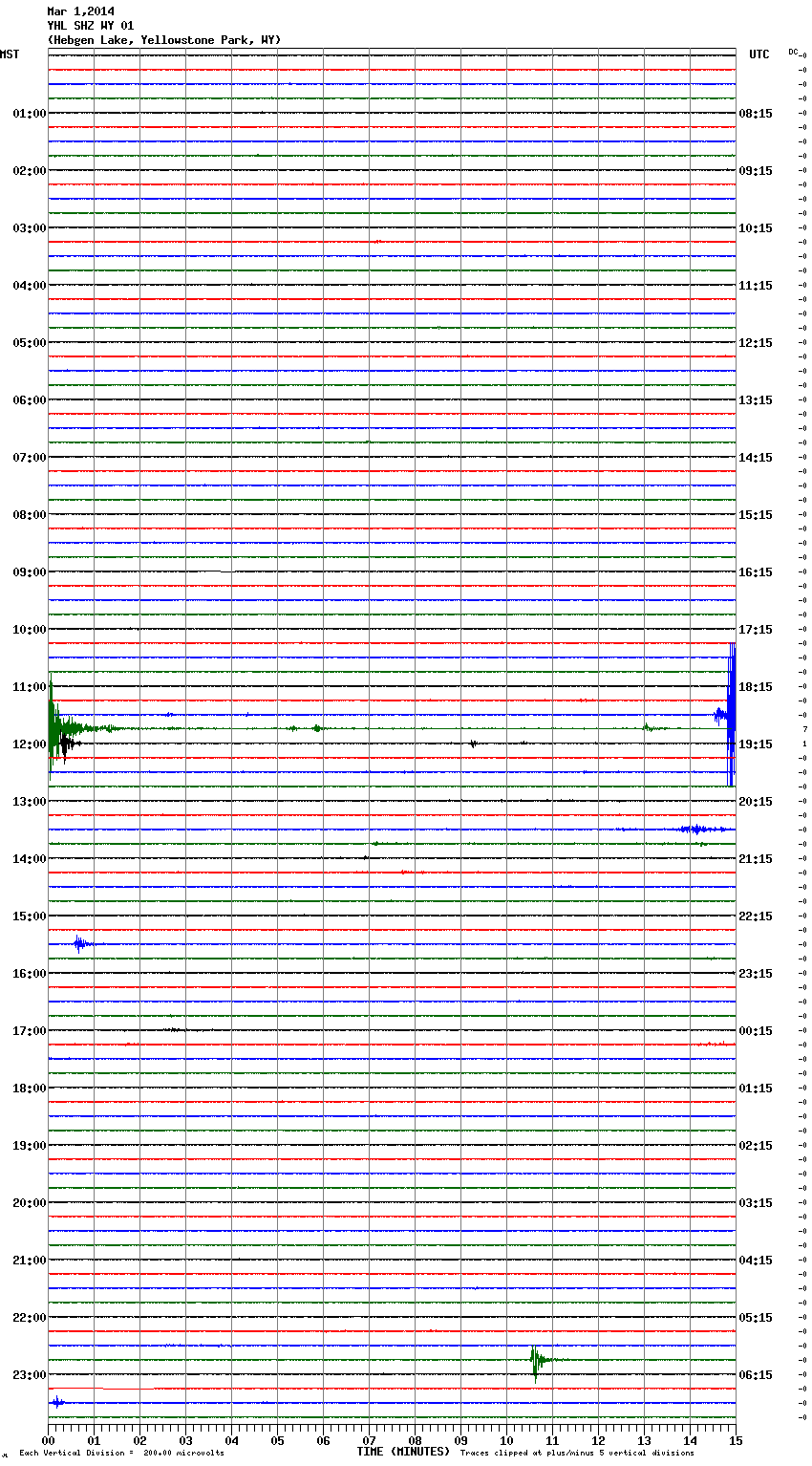Click the '09' minute-axis tick label

click(x=460, y=1440)
